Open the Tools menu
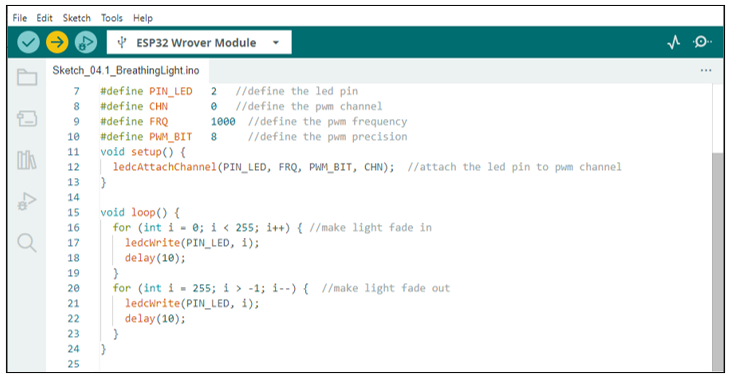The image size is (731, 381). click(x=112, y=18)
